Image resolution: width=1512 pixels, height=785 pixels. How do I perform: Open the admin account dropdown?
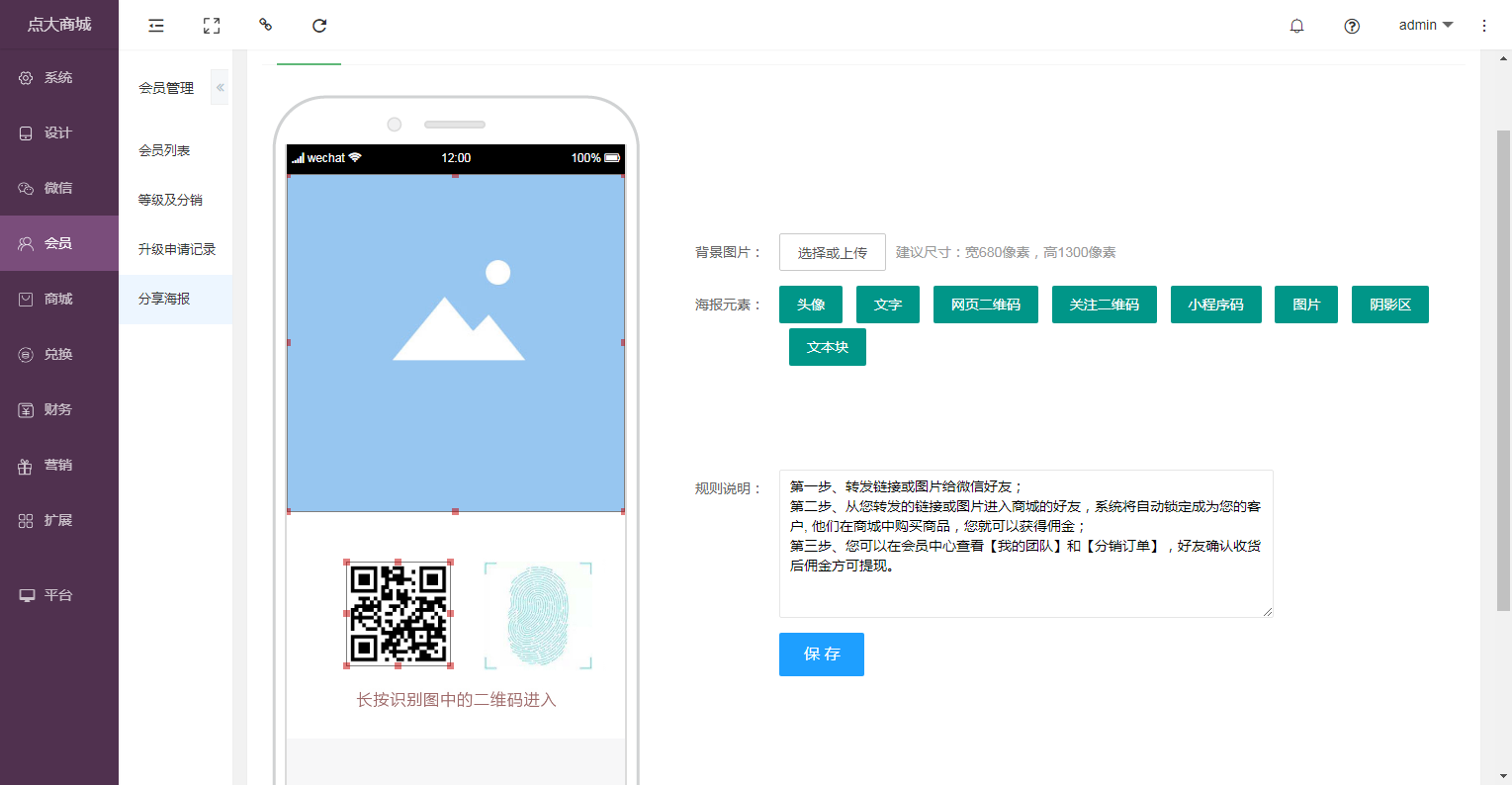(x=1426, y=25)
